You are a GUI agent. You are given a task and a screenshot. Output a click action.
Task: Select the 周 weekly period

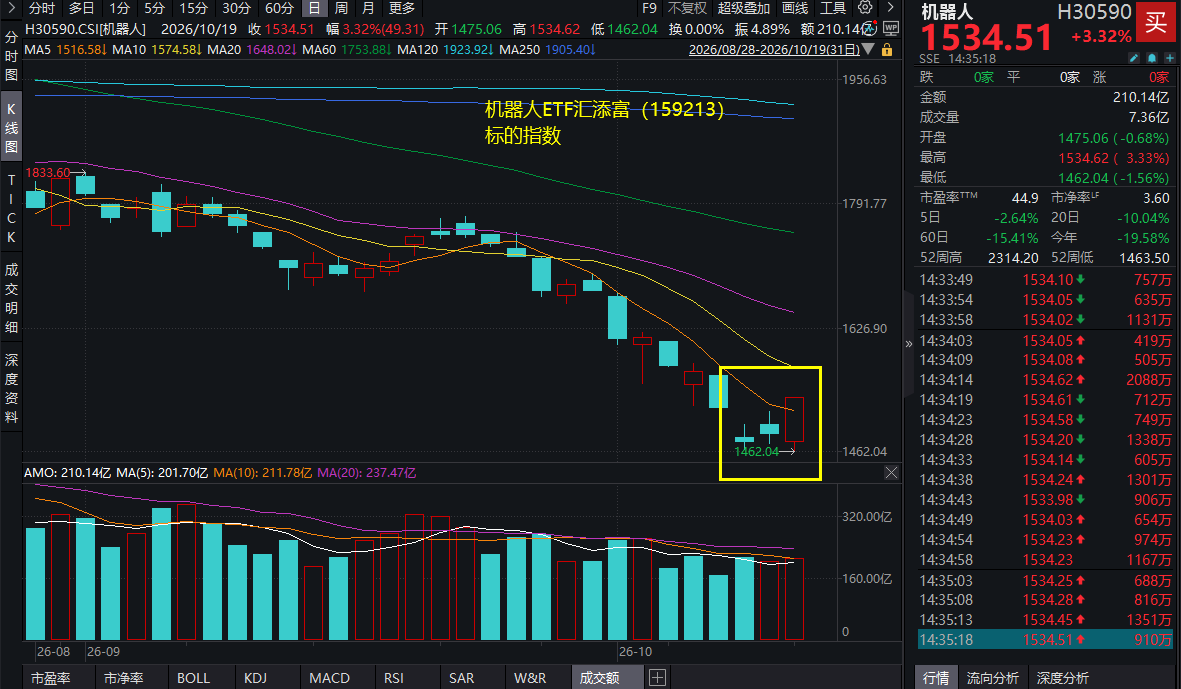pos(341,8)
